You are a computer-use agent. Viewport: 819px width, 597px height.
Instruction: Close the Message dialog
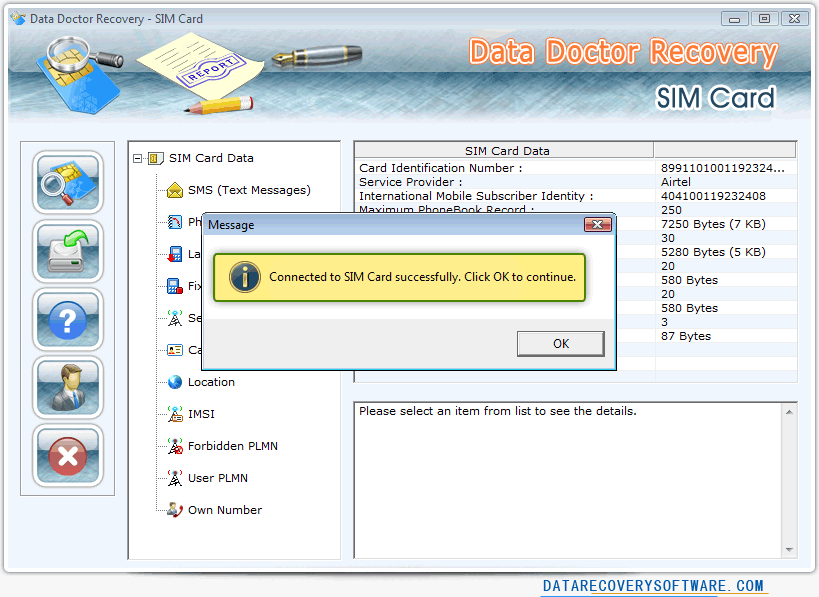tap(597, 225)
